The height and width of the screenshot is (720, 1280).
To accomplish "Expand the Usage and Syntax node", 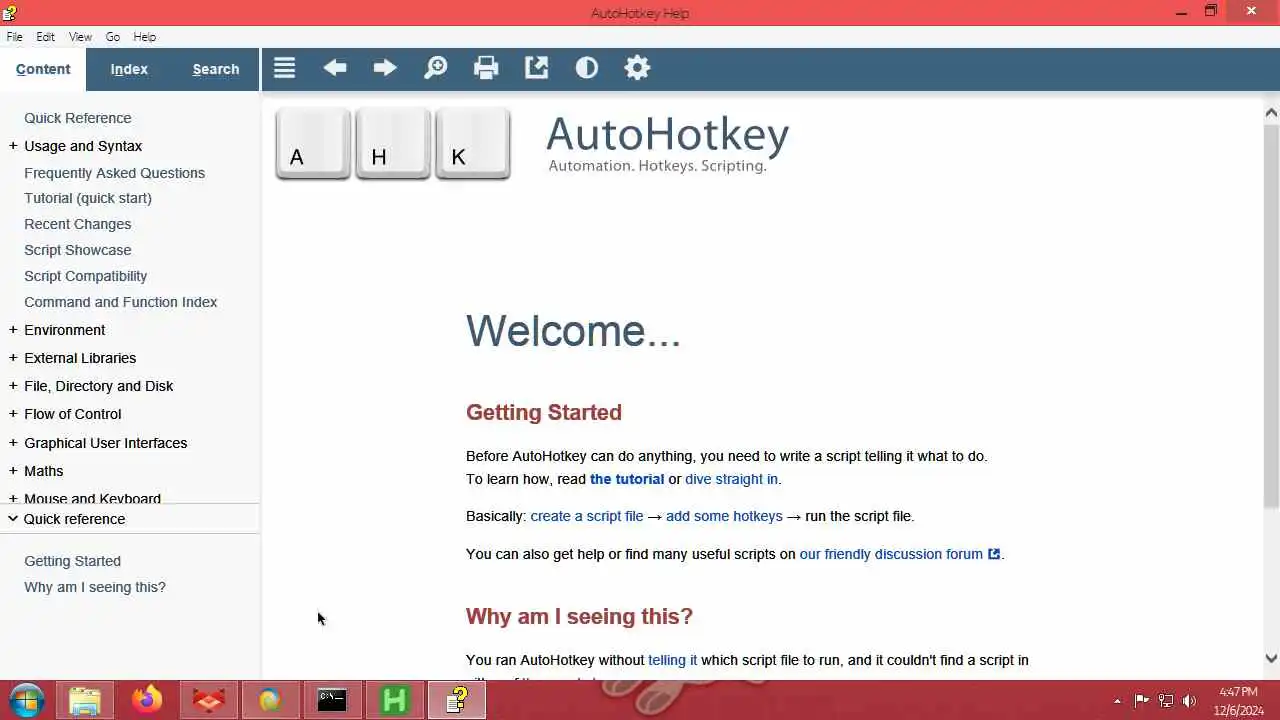I will tap(13, 146).
